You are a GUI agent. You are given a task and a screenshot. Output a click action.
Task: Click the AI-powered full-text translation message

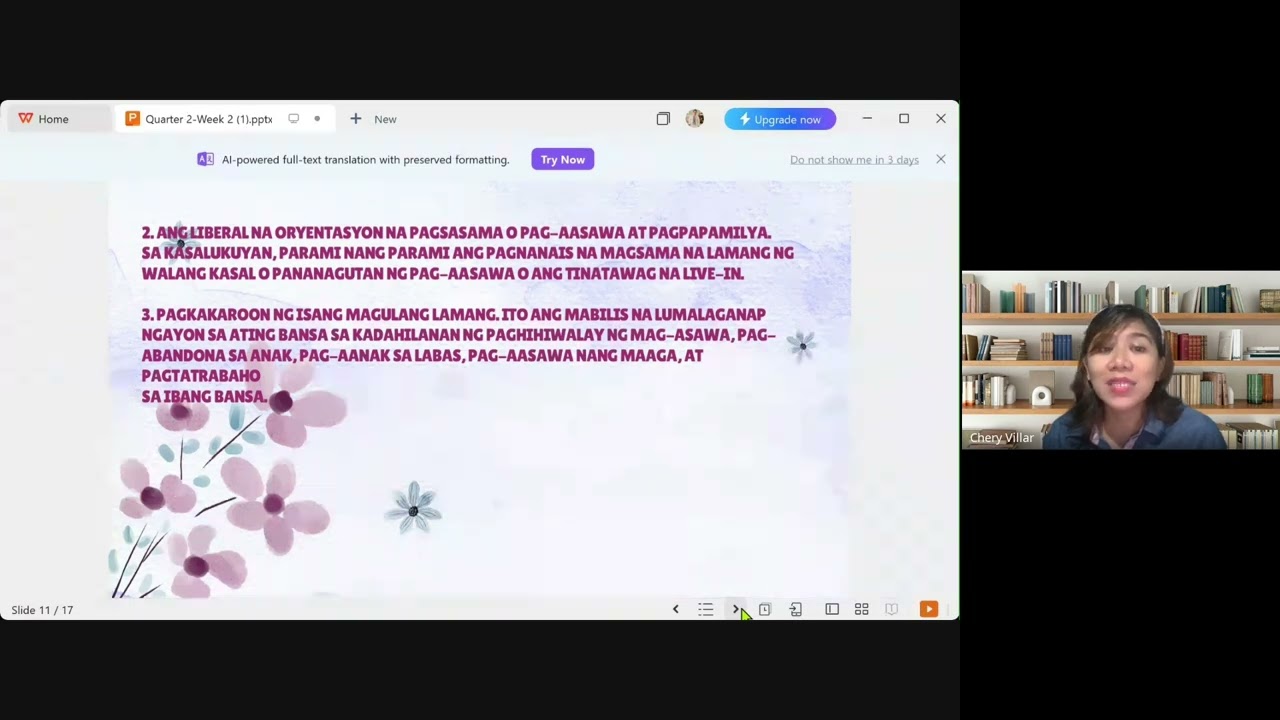(365, 160)
